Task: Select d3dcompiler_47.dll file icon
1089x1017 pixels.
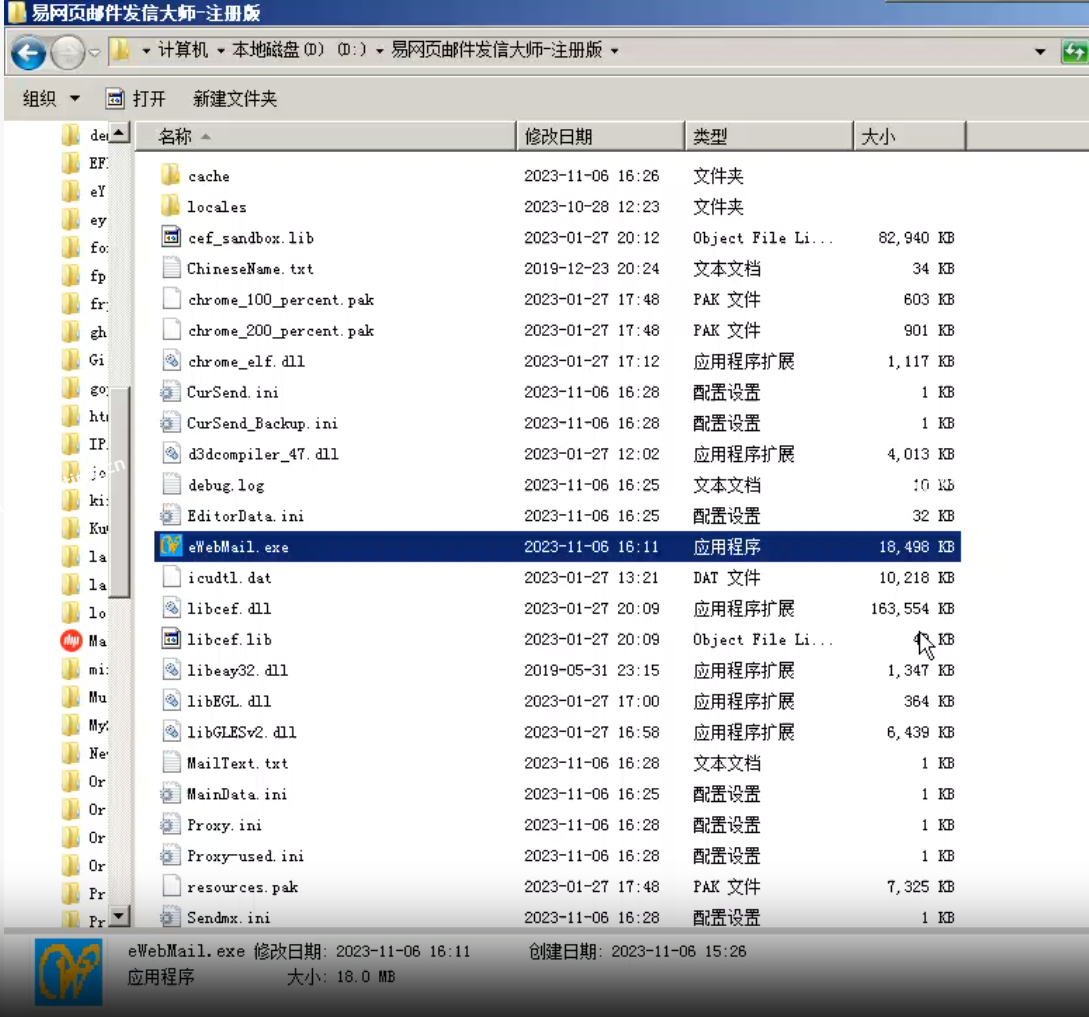Action: coord(171,453)
